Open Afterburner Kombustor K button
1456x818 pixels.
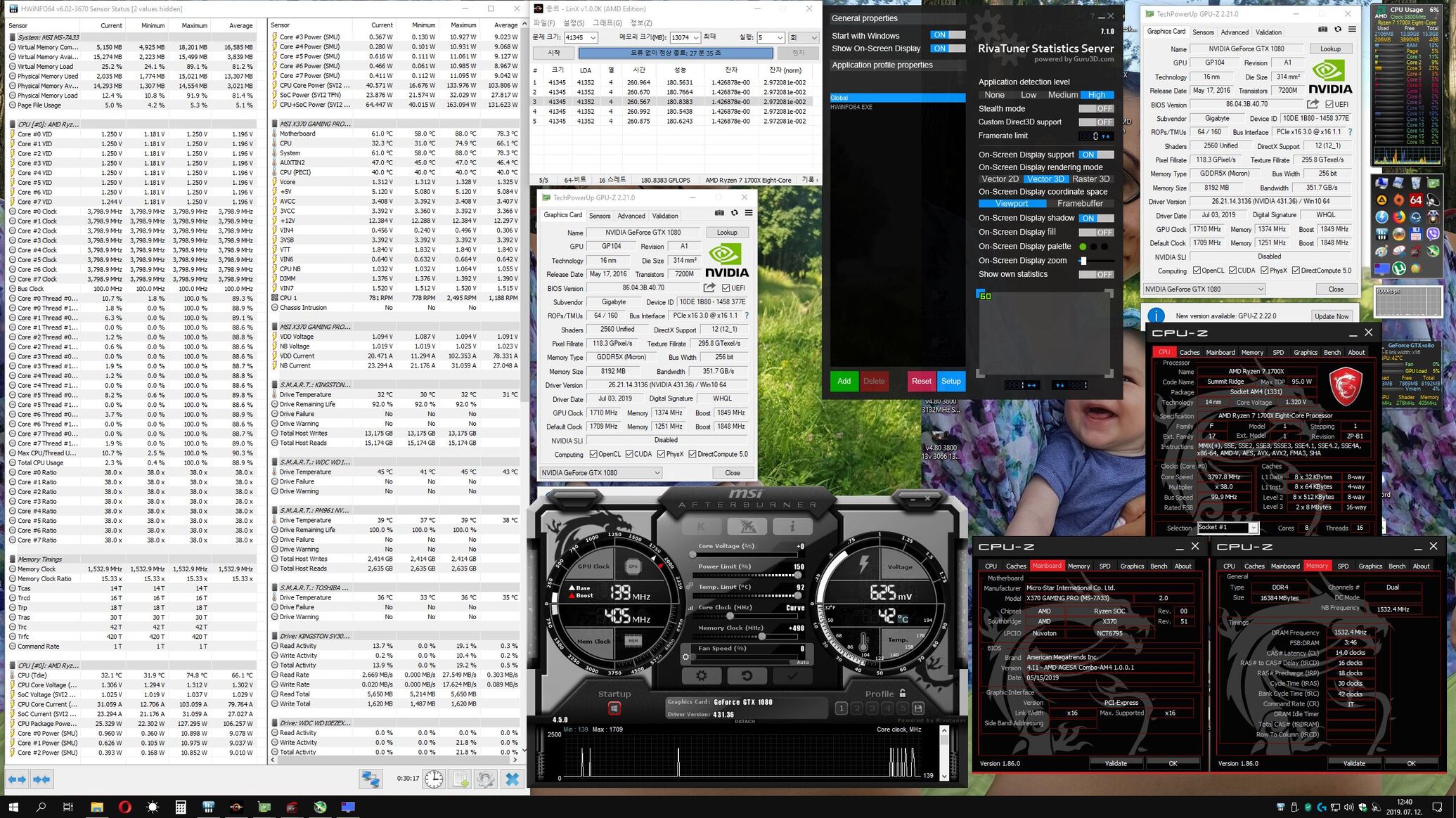click(x=701, y=526)
